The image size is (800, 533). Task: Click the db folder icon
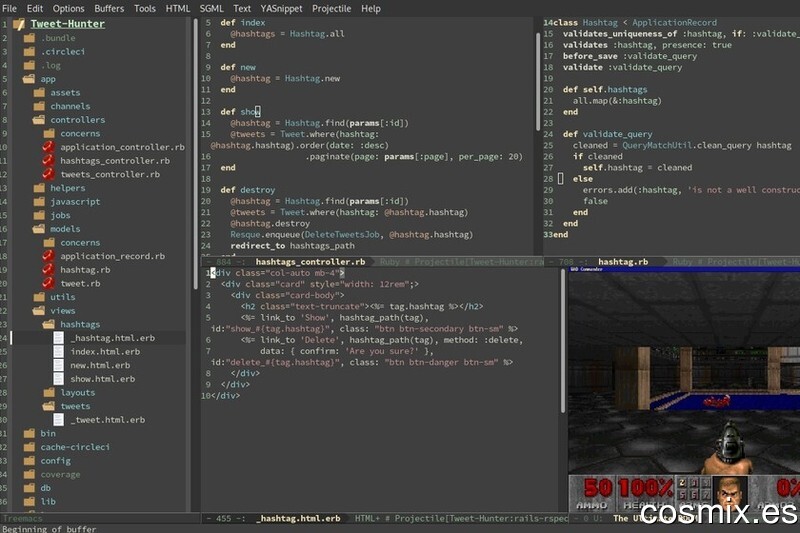coord(30,488)
